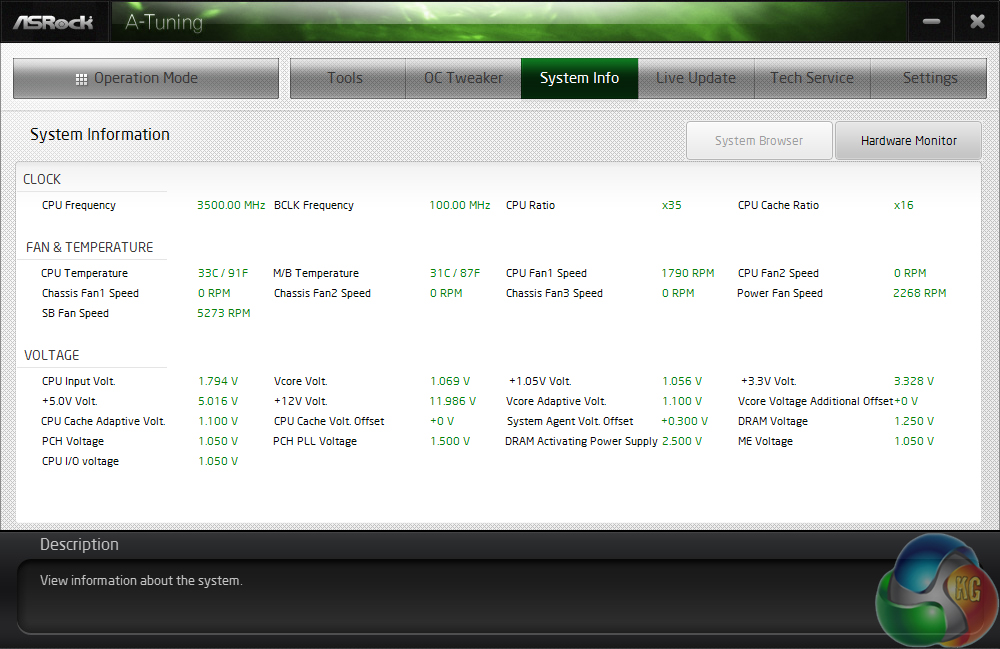The height and width of the screenshot is (649, 1000).
Task: Switch to the Tools tab
Action: pyautogui.click(x=348, y=78)
